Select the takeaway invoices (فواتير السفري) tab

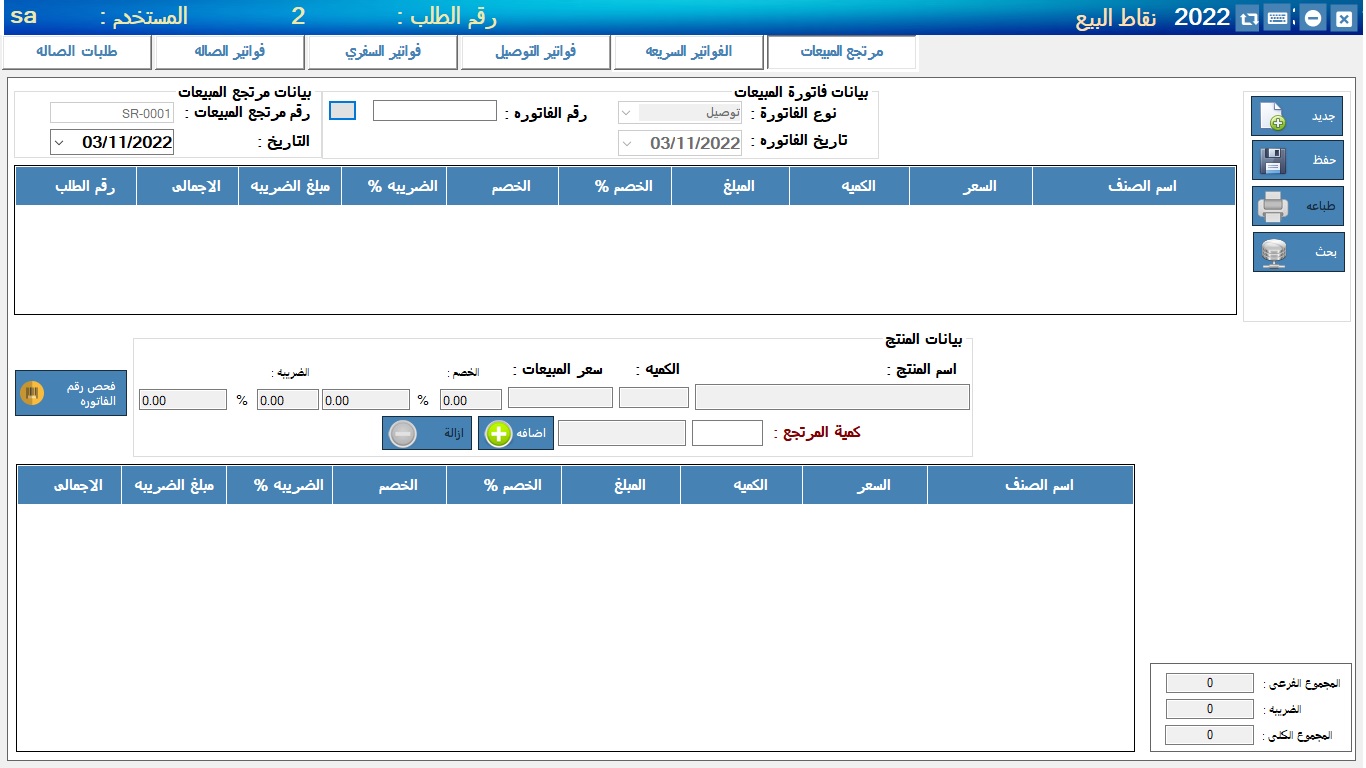coord(382,52)
